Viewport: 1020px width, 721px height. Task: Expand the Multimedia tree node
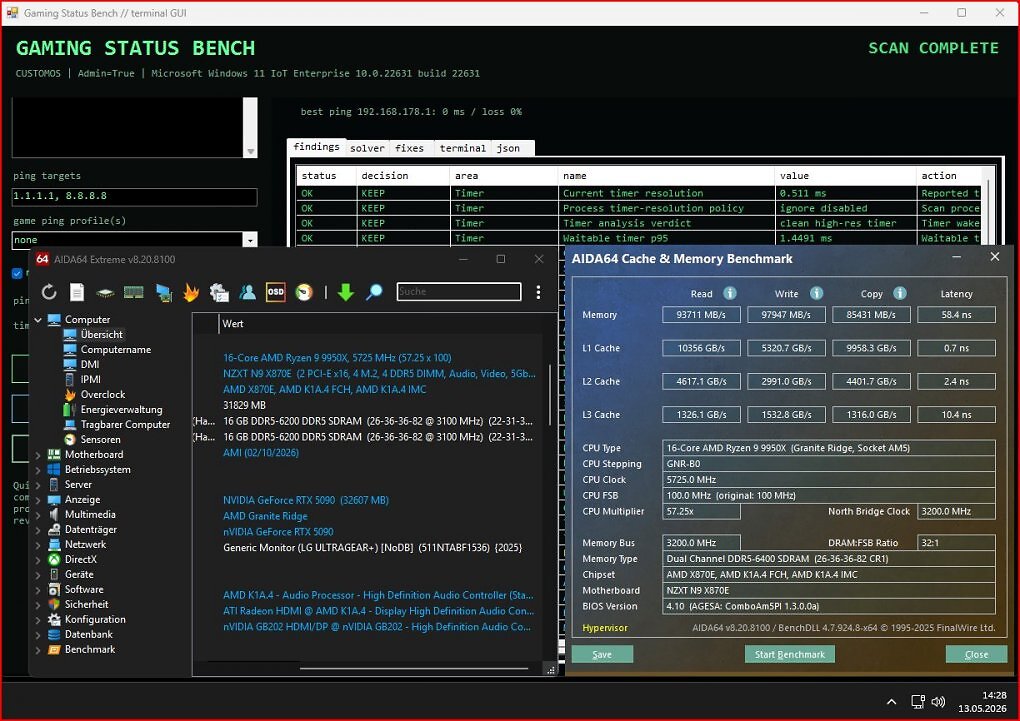pos(38,515)
